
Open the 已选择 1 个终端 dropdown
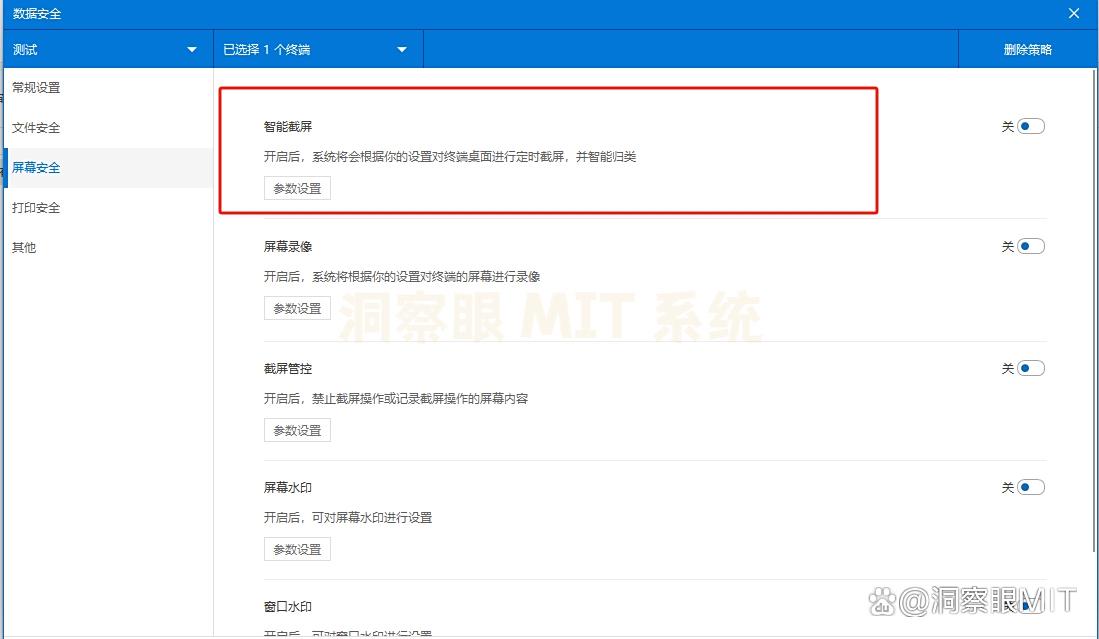[x=318, y=49]
